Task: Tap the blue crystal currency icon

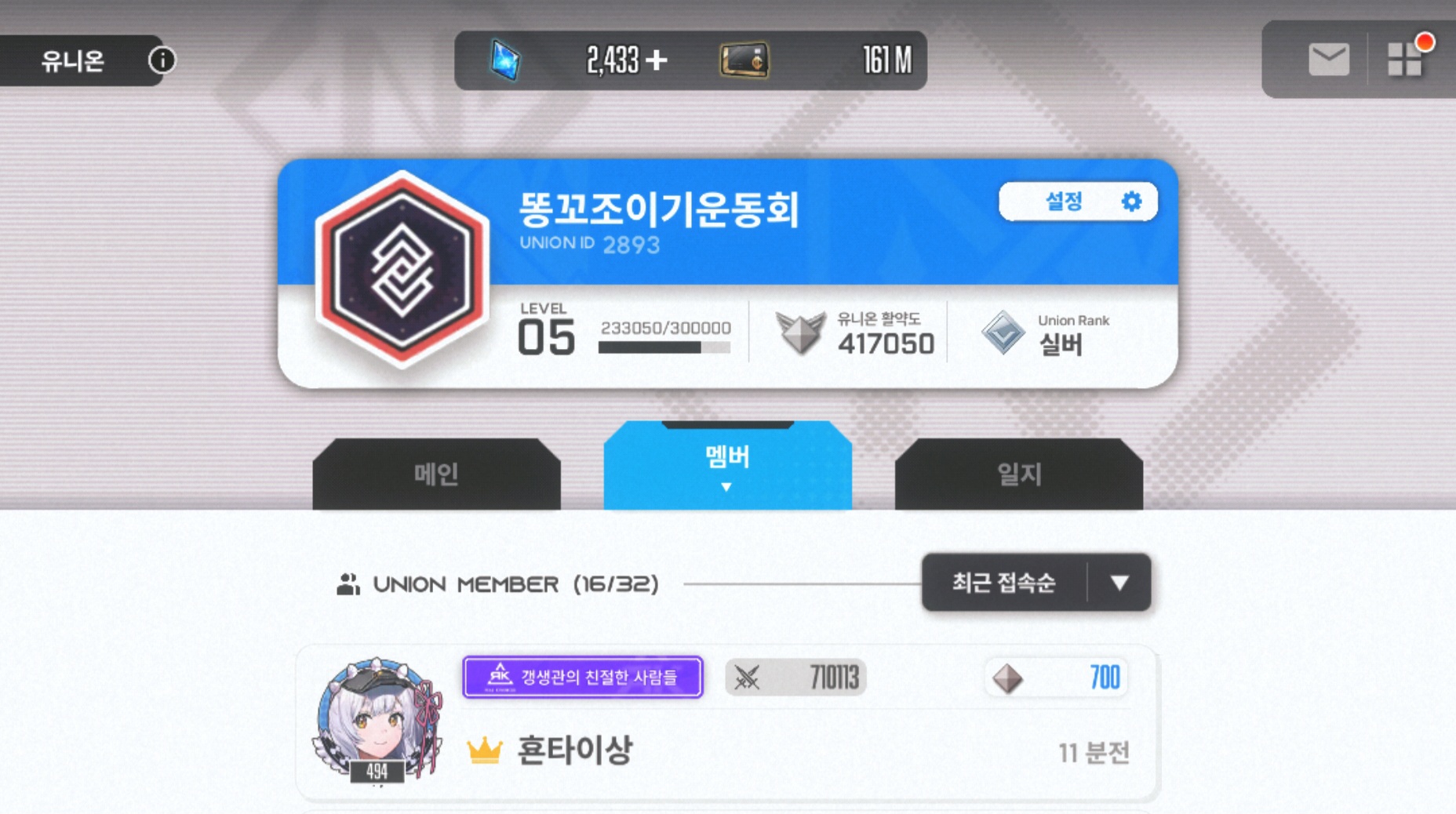Action: (505, 60)
